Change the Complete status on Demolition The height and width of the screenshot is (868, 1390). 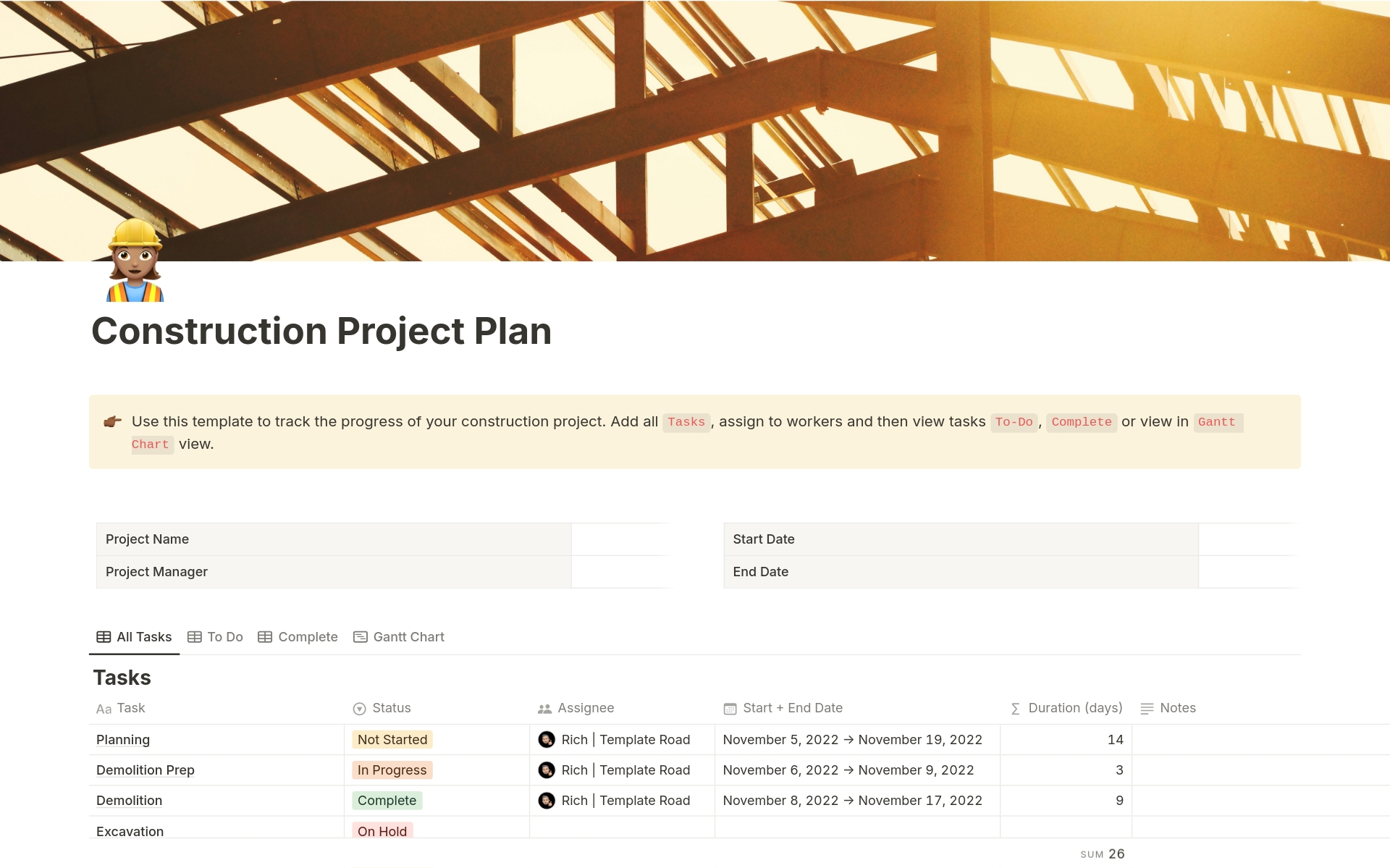click(x=387, y=800)
